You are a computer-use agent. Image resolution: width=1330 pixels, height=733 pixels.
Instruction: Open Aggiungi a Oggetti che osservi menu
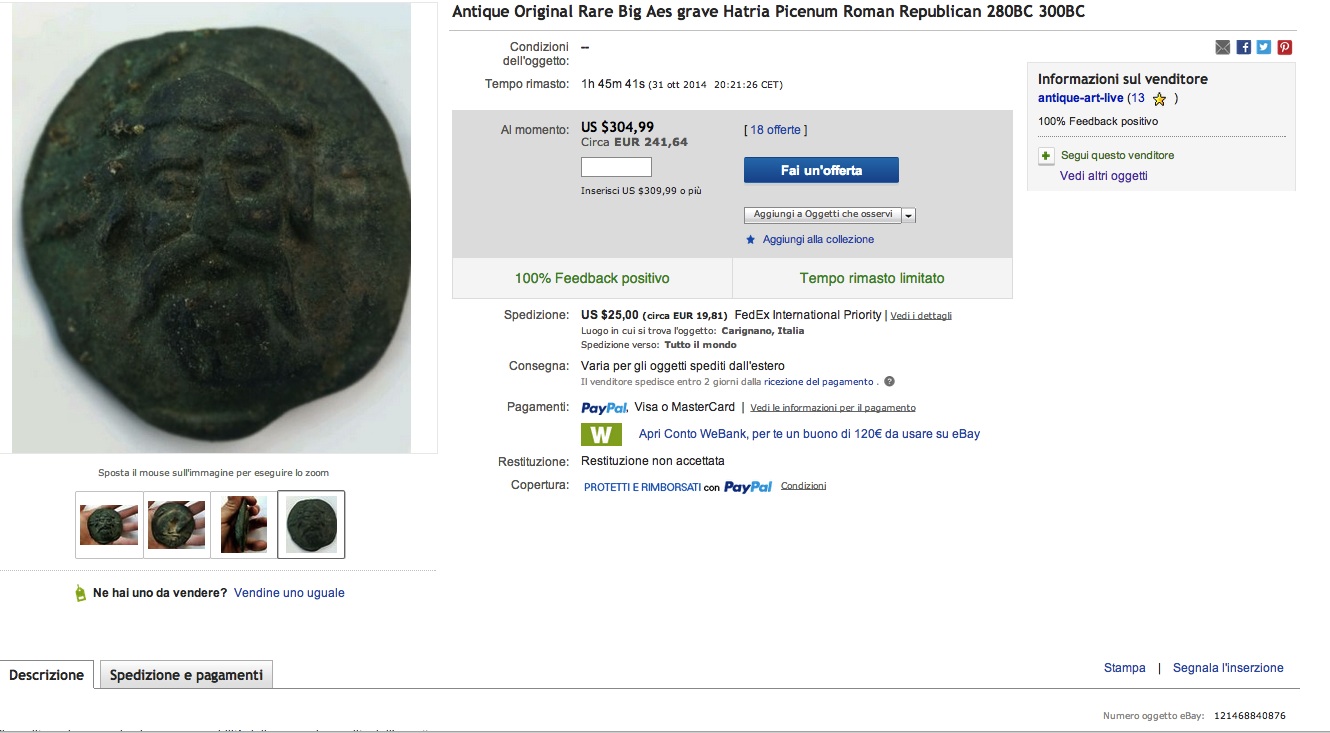(x=823, y=215)
